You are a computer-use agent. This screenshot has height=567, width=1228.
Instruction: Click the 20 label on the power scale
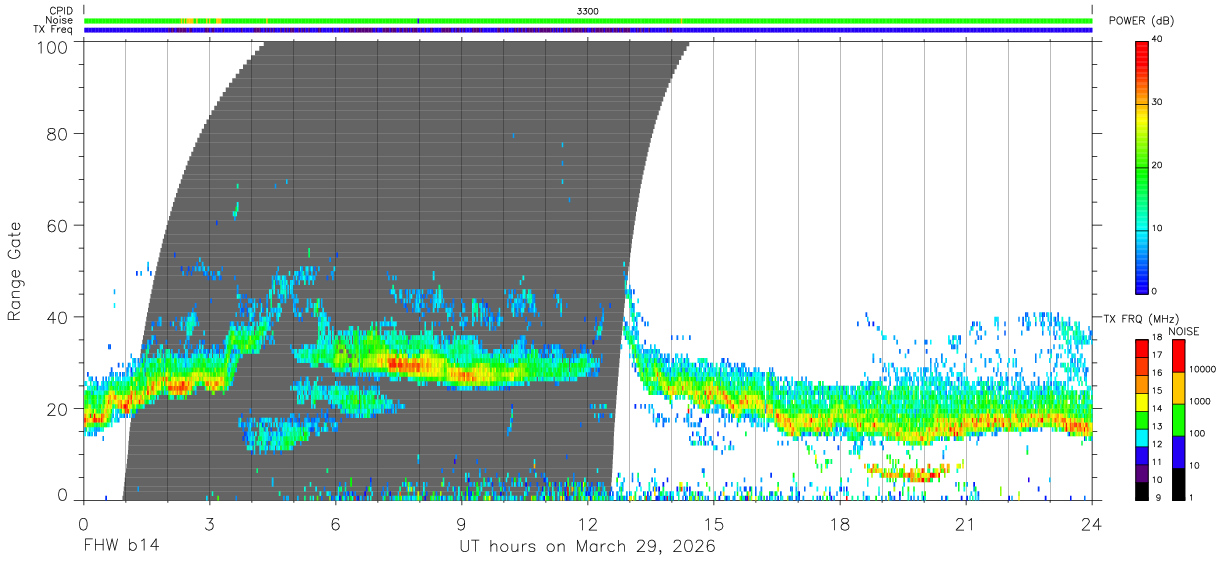1158,165
